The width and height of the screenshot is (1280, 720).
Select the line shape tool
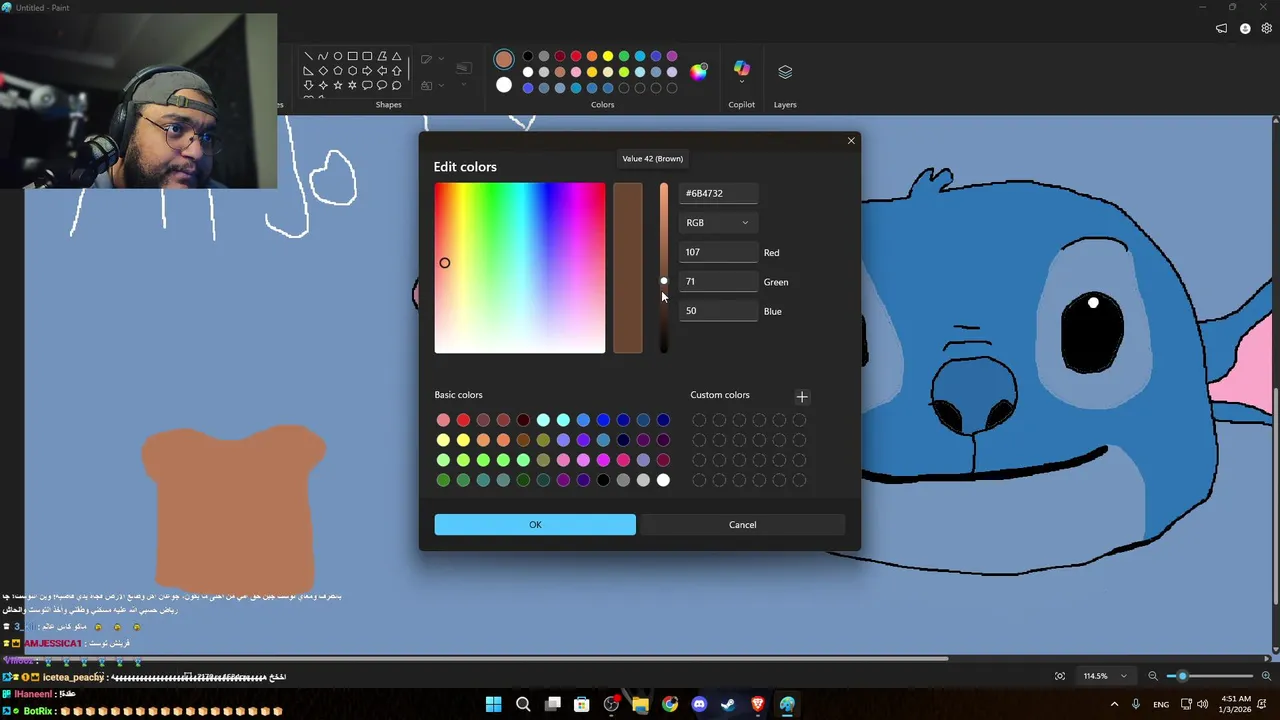(x=308, y=56)
